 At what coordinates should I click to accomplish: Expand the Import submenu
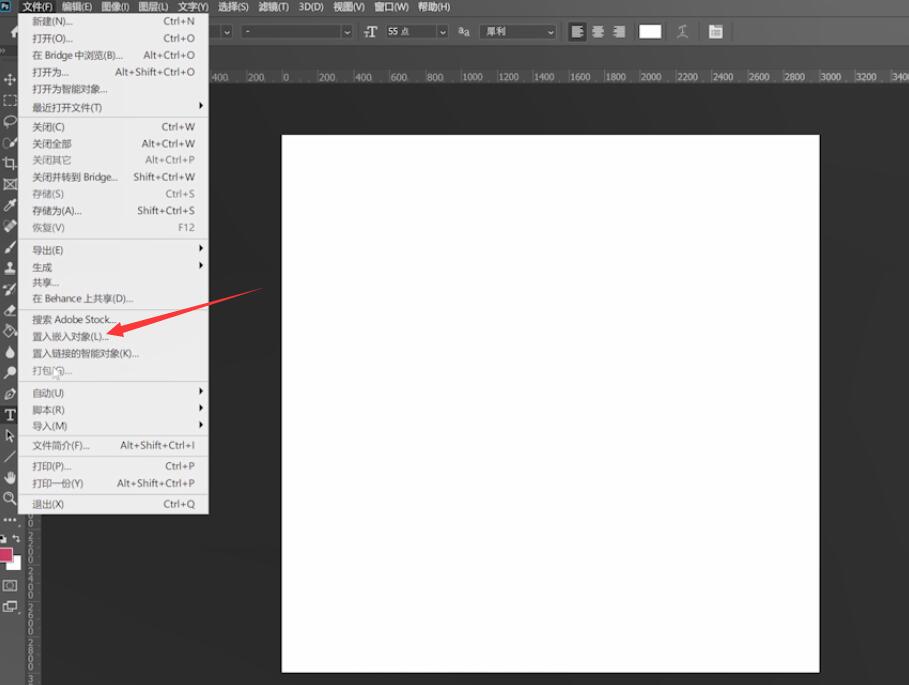click(114, 426)
